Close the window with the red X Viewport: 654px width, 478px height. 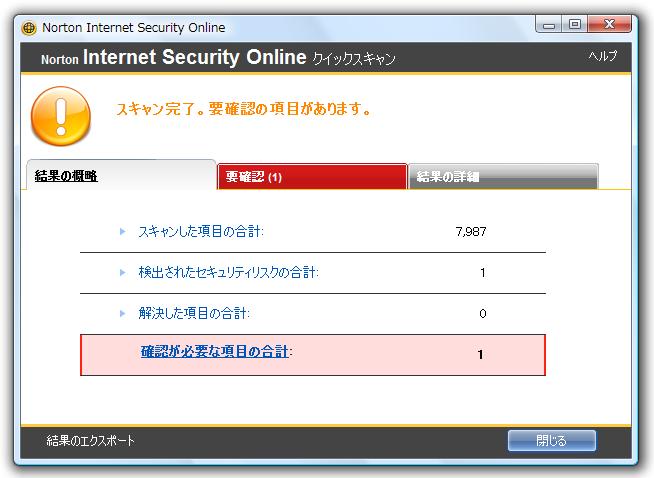609,25
